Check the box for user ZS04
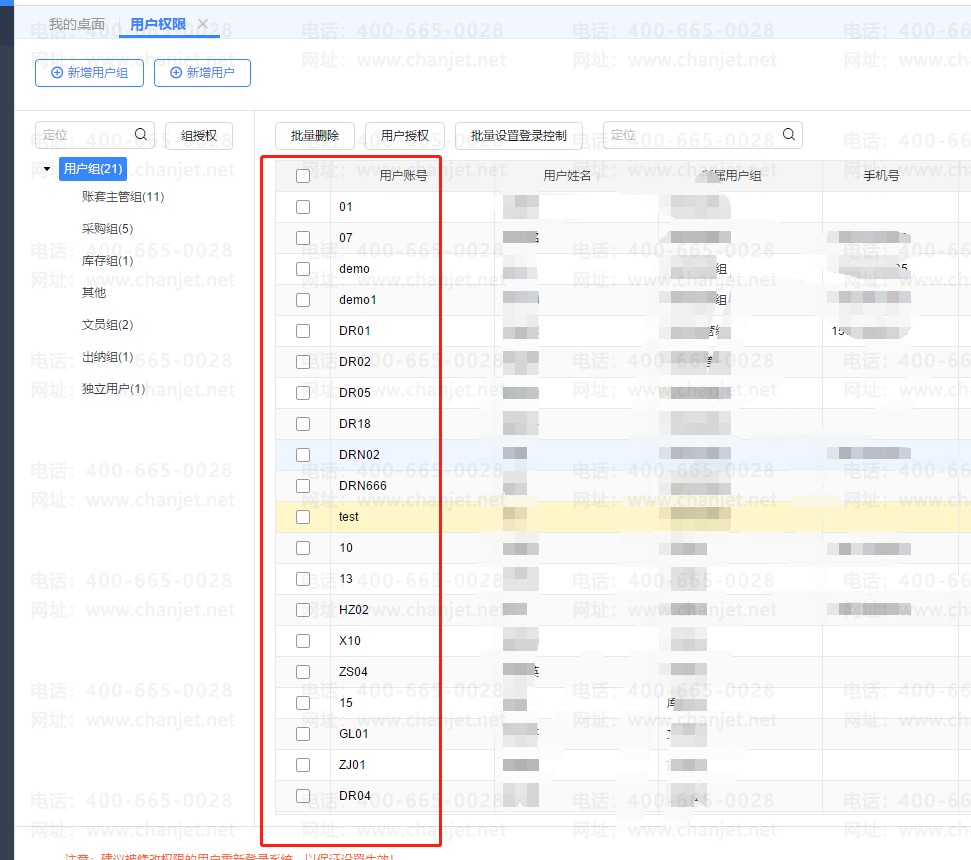This screenshot has height=860, width=971. point(303,672)
